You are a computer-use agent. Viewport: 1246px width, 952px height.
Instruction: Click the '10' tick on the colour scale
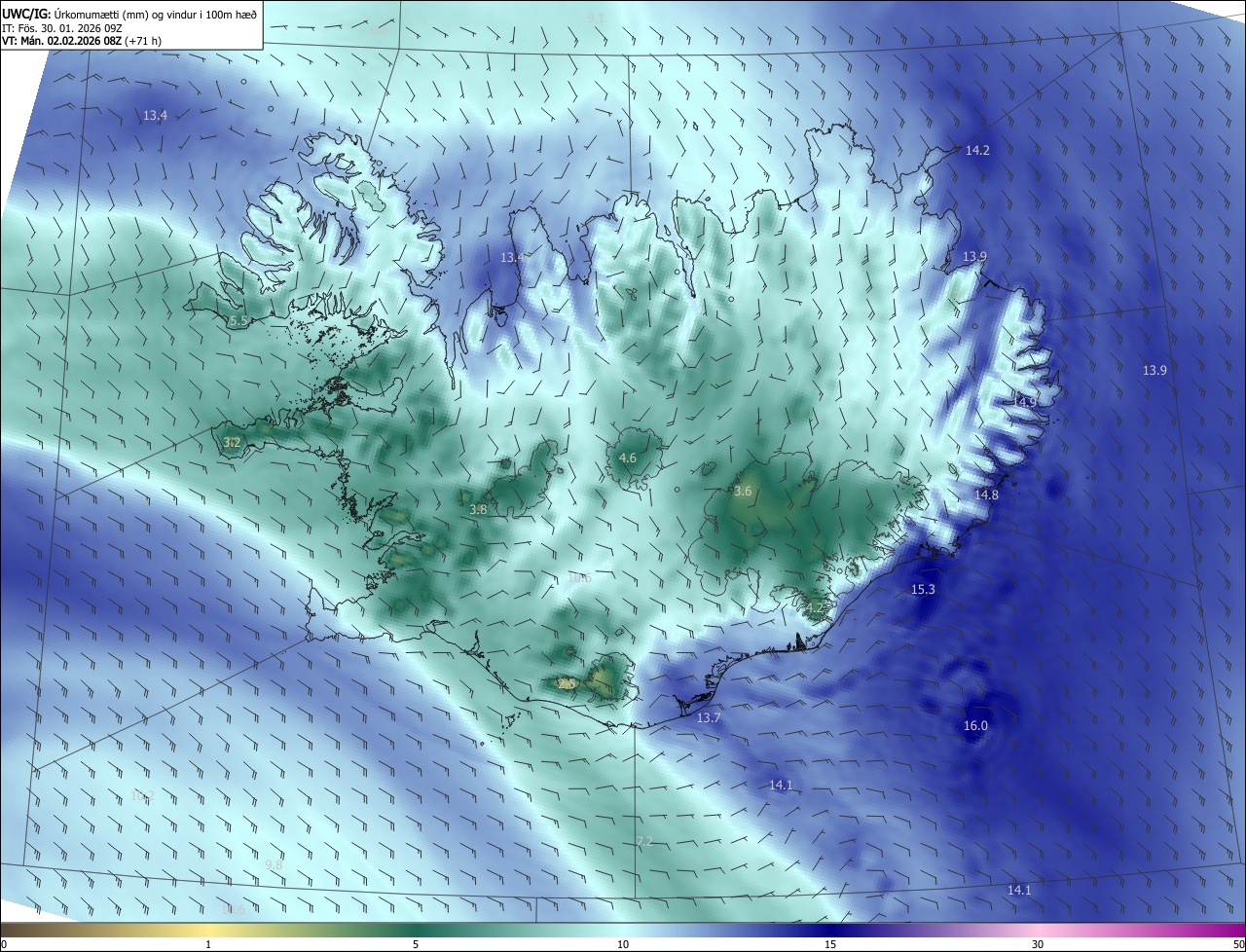point(623,945)
